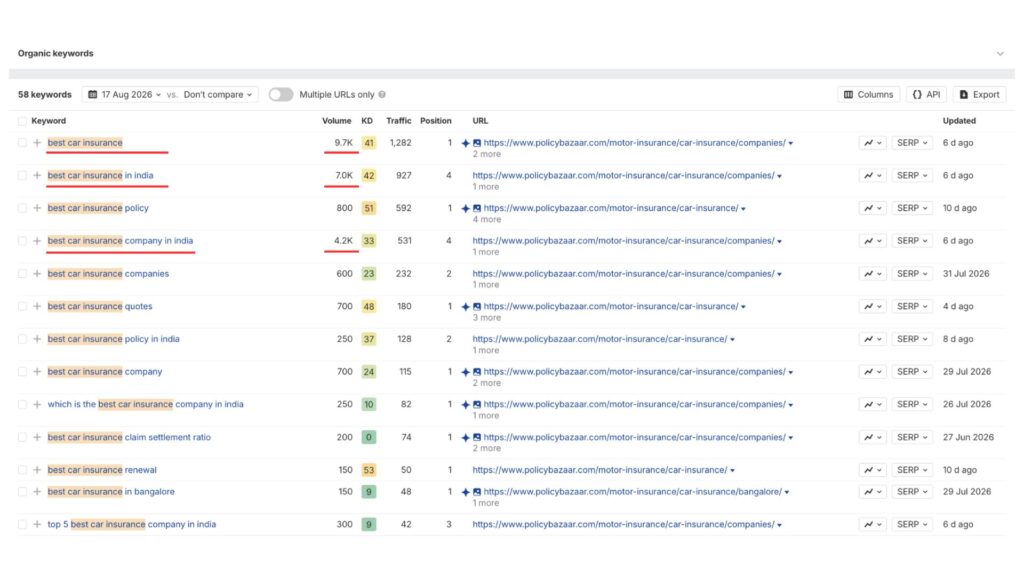
Task: Sort by the Updated column header
Action: click(959, 121)
